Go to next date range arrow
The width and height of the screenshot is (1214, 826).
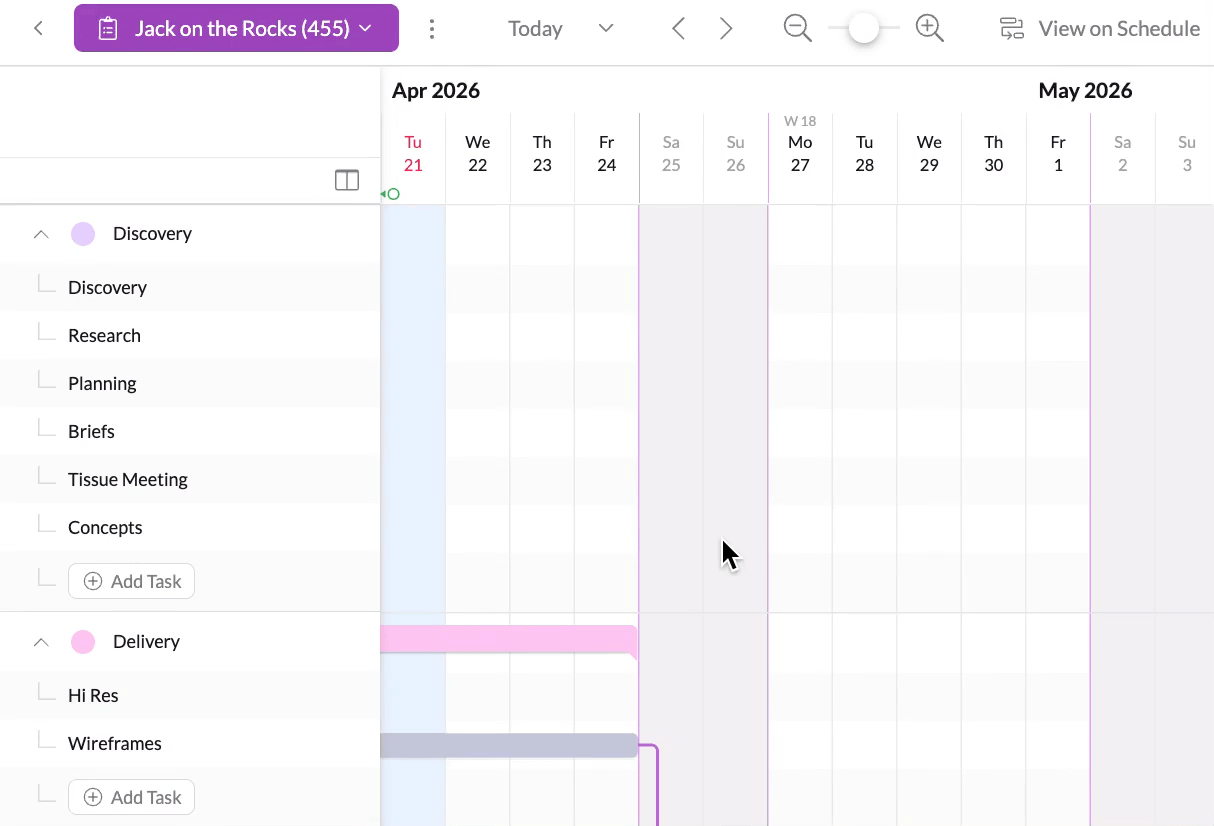coord(727,29)
